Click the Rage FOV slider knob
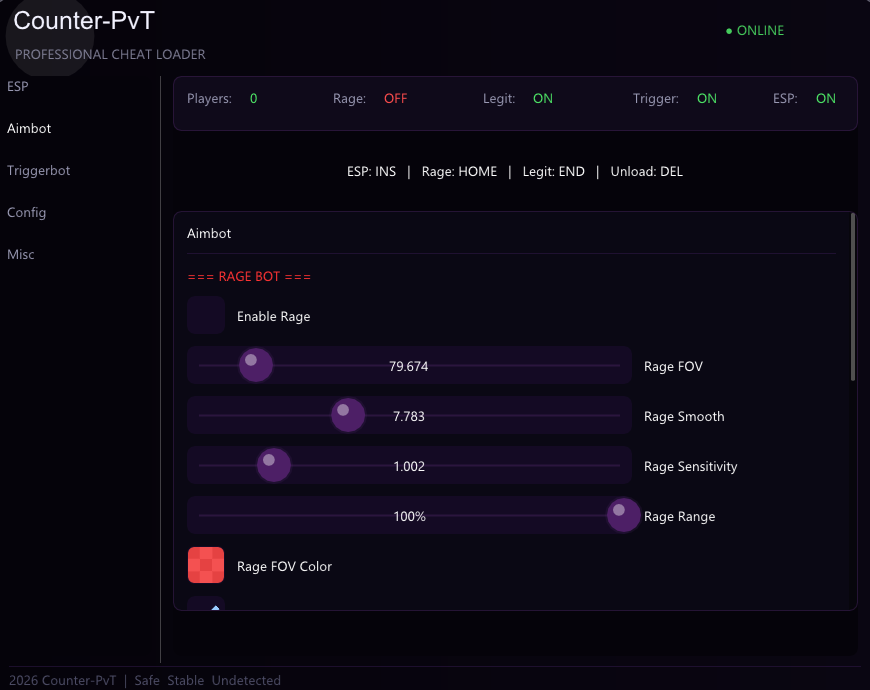This screenshot has width=870, height=690. tap(256, 365)
